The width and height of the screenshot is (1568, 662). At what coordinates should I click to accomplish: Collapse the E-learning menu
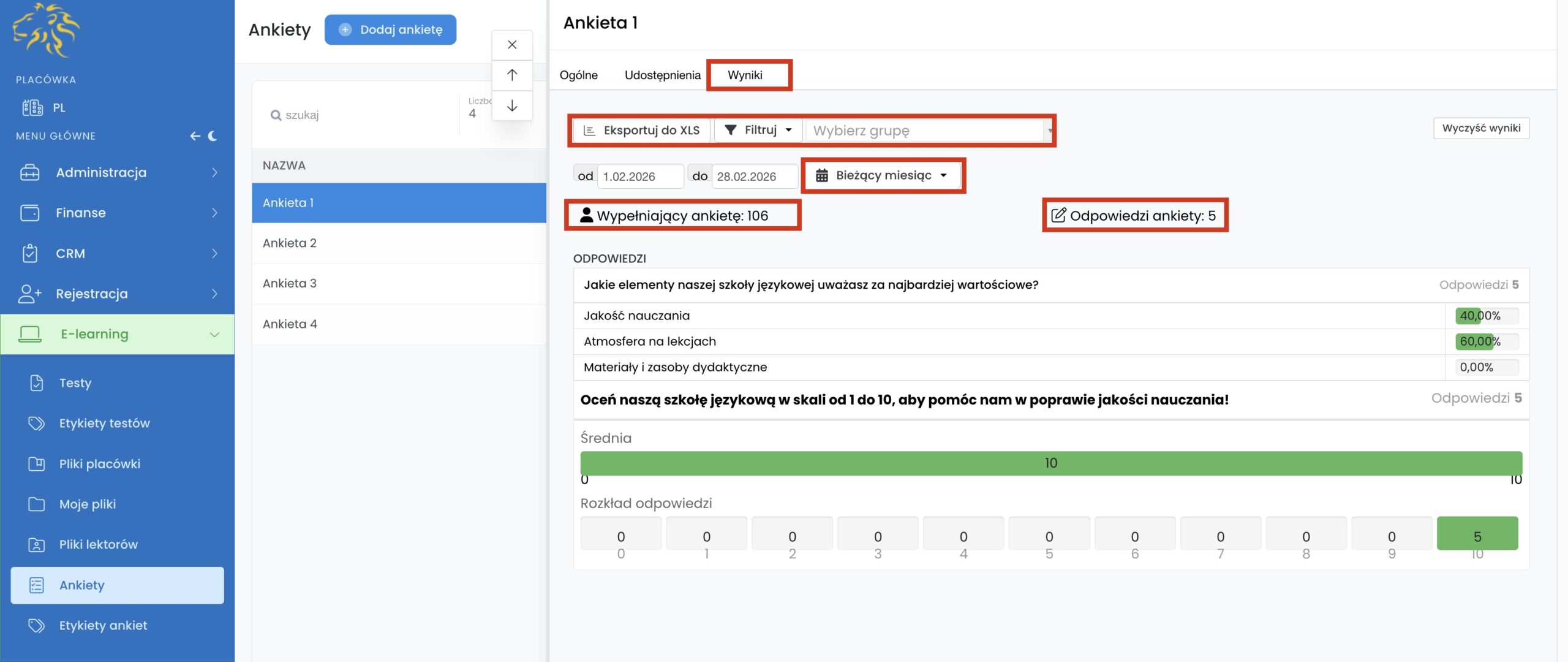214,335
